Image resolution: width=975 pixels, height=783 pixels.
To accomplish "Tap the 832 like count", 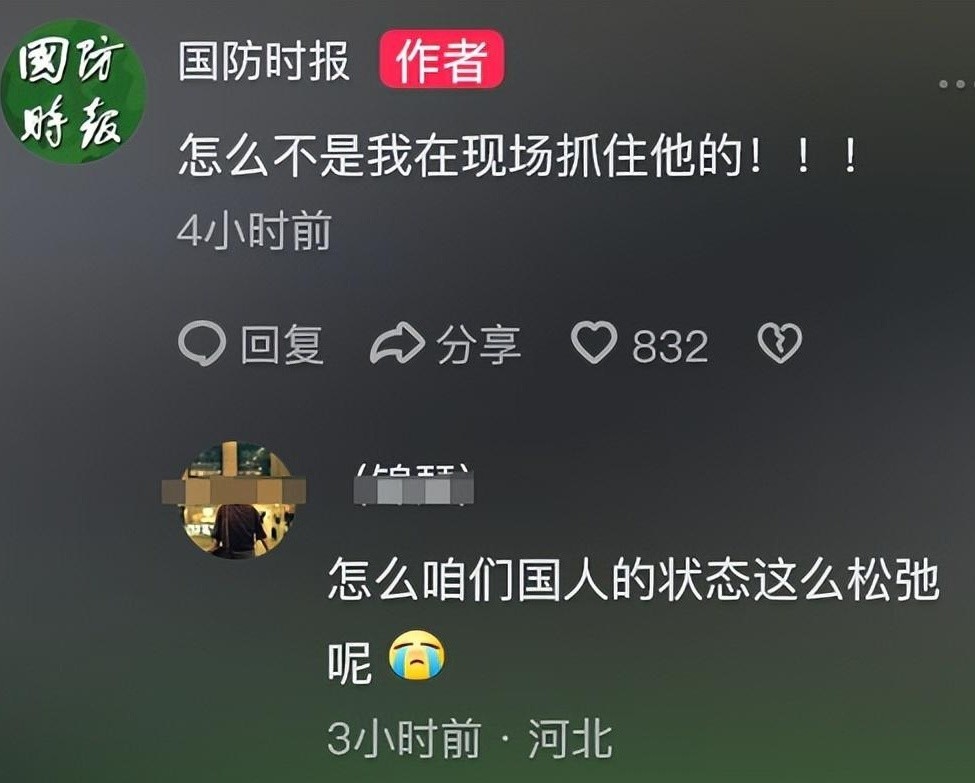I will click(670, 346).
